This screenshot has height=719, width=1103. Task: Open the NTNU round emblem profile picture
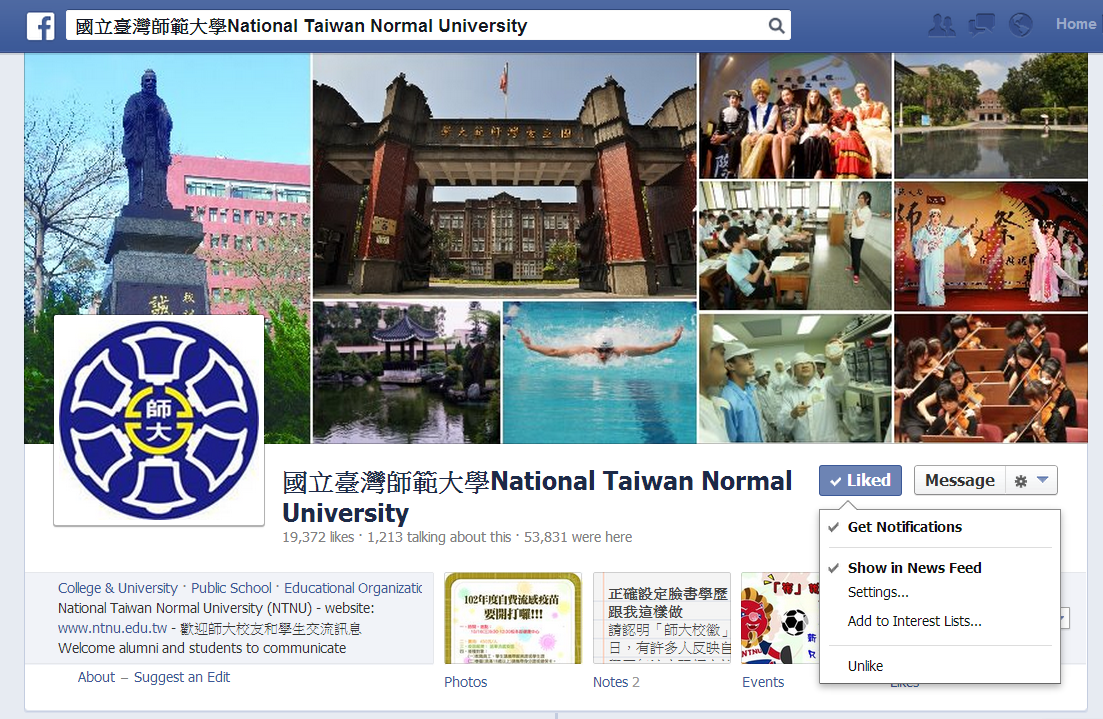tap(159, 420)
